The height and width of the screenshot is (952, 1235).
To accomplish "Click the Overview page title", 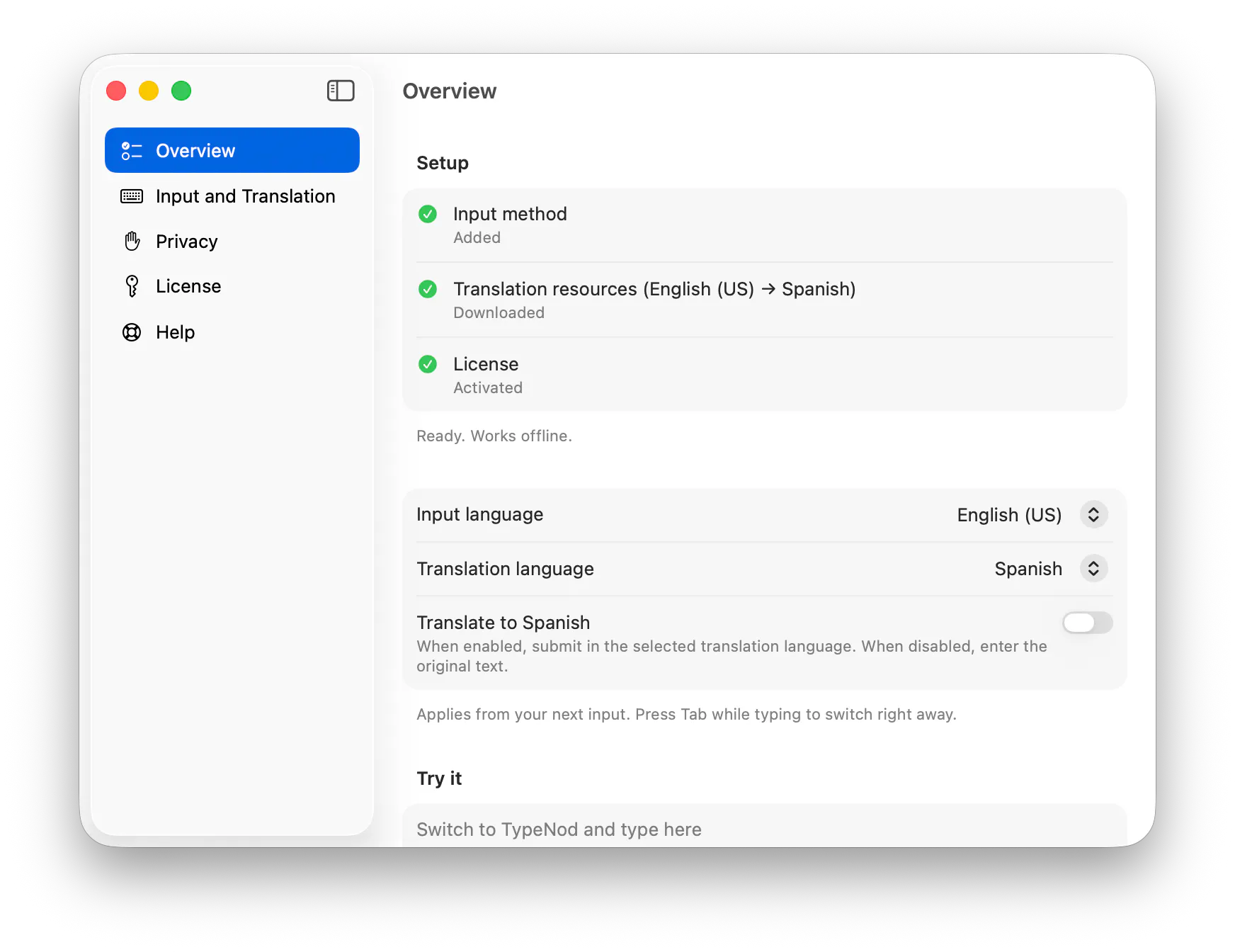I will [450, 91].
